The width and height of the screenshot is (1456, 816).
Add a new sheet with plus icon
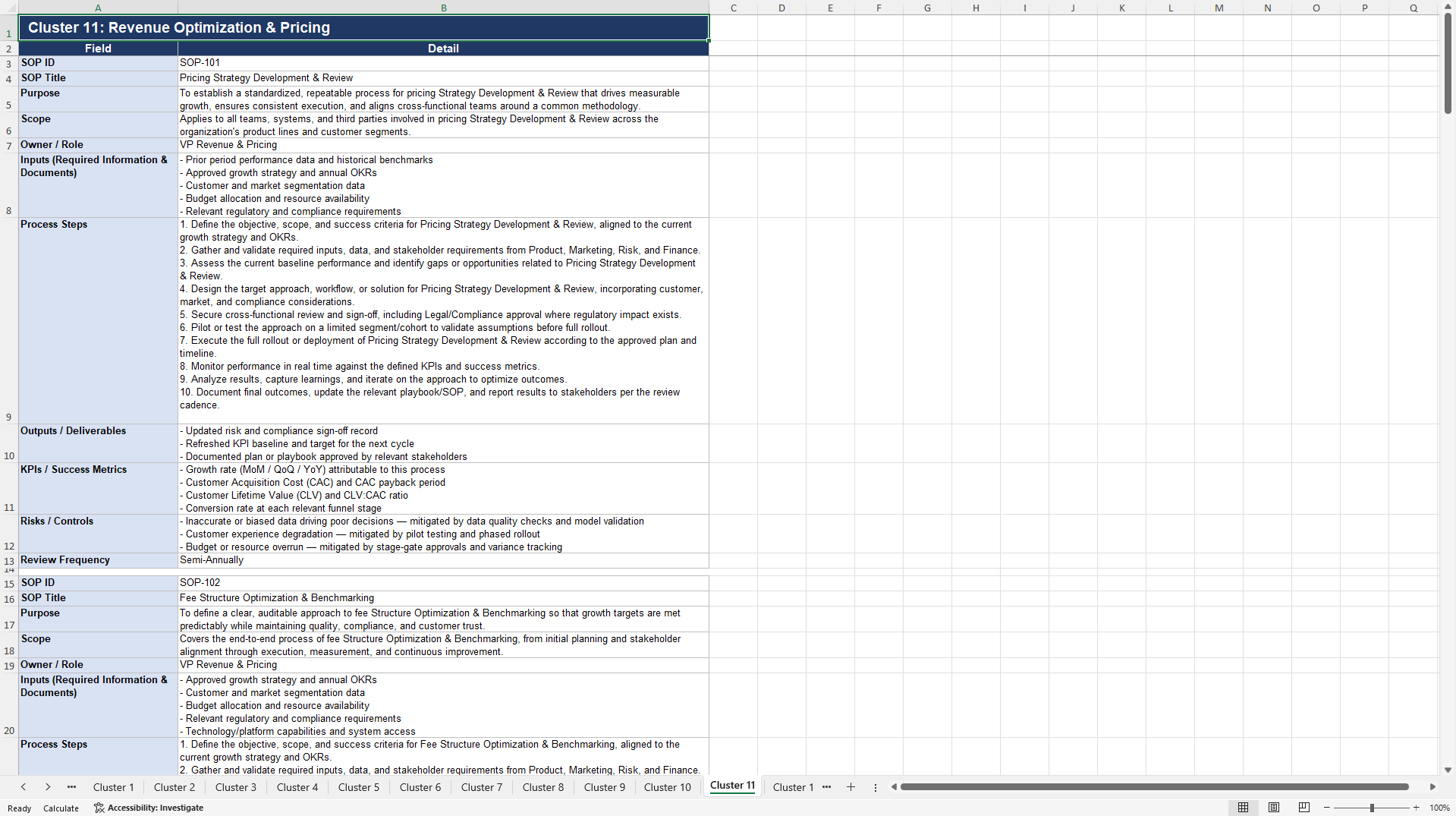coord(851,787)
